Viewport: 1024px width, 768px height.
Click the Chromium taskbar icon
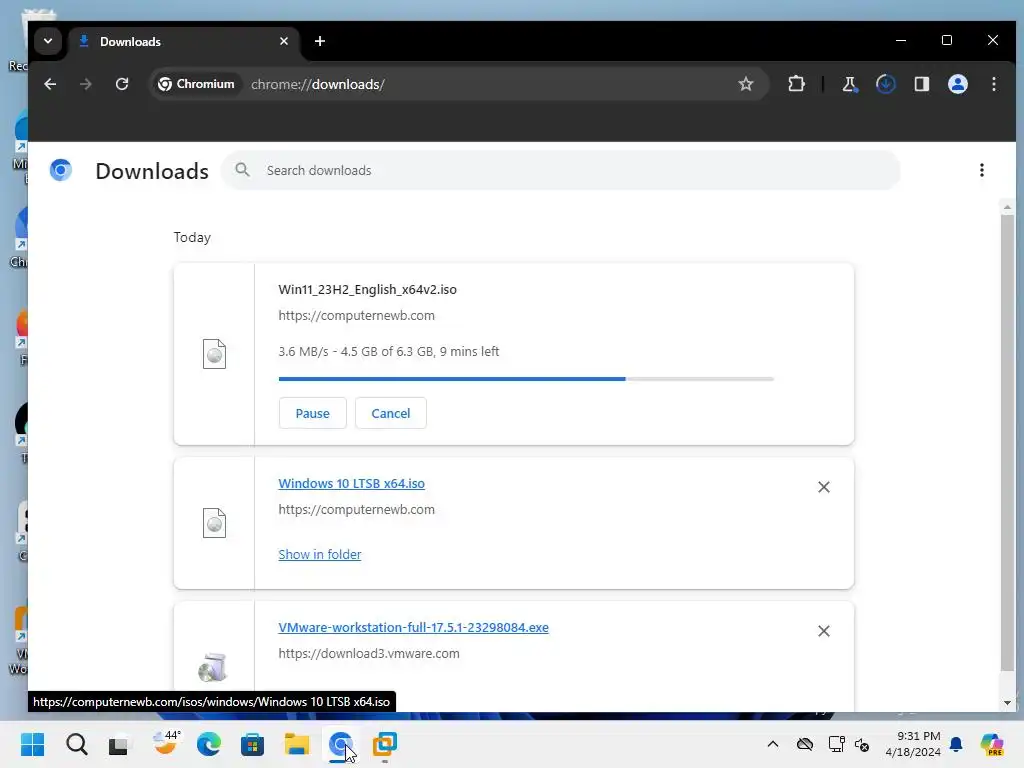tap(340, 744)
